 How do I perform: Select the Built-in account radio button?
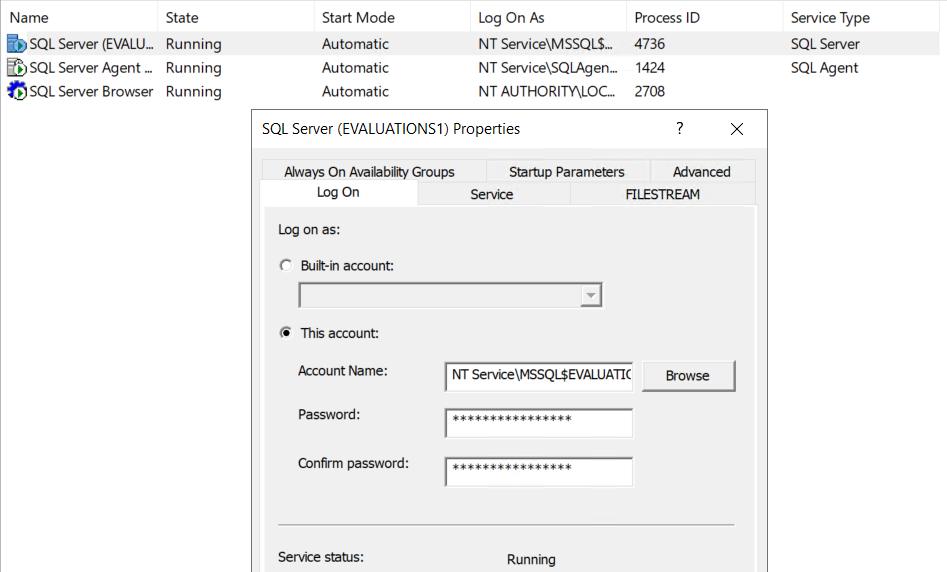[286, 266]
